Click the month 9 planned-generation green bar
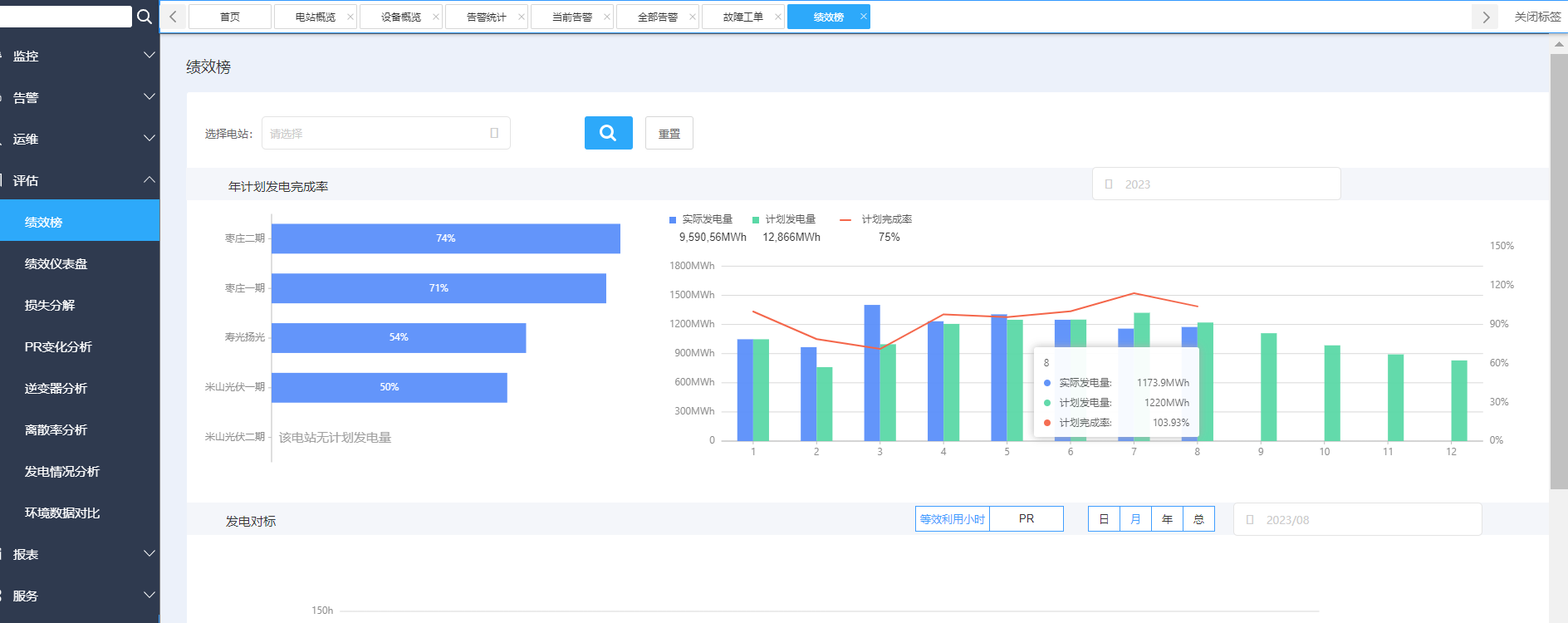The image size is (1568, 623). tap(1269, 387)
